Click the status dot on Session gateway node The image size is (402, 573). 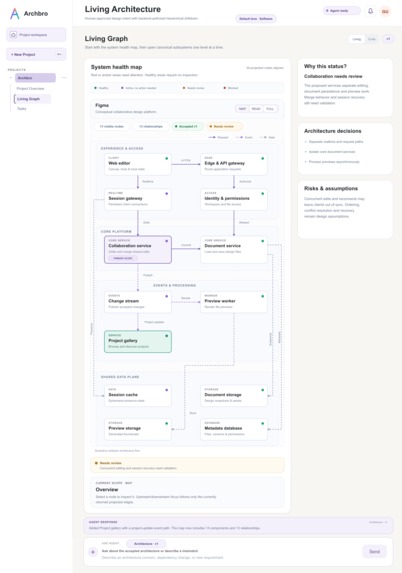tap(167, 194)
